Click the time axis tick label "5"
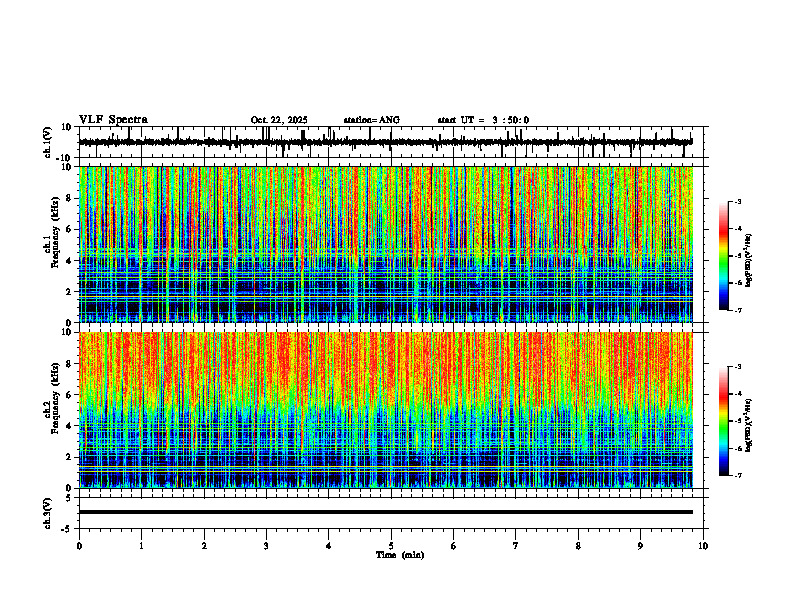This screenshot has height=612, width=792. tap(391, 546)
